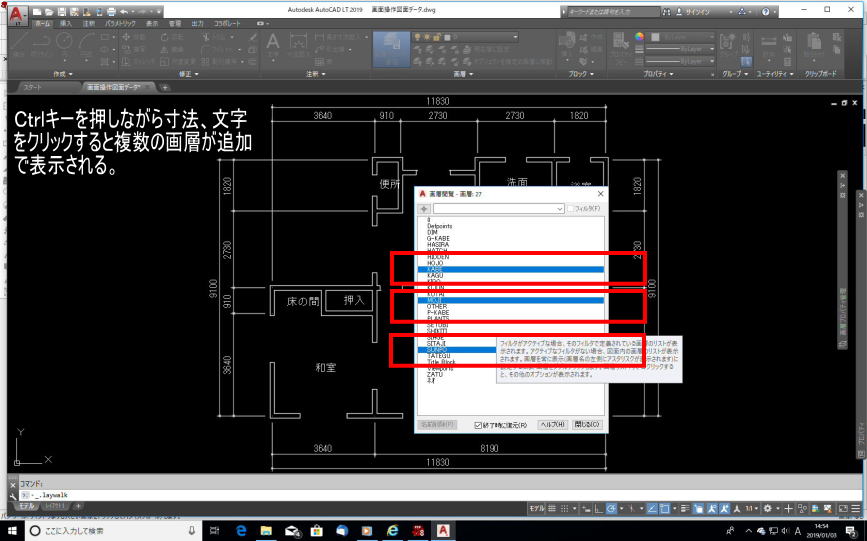Click the Insert block icon in block panel
867x541 pixels.
567,41
